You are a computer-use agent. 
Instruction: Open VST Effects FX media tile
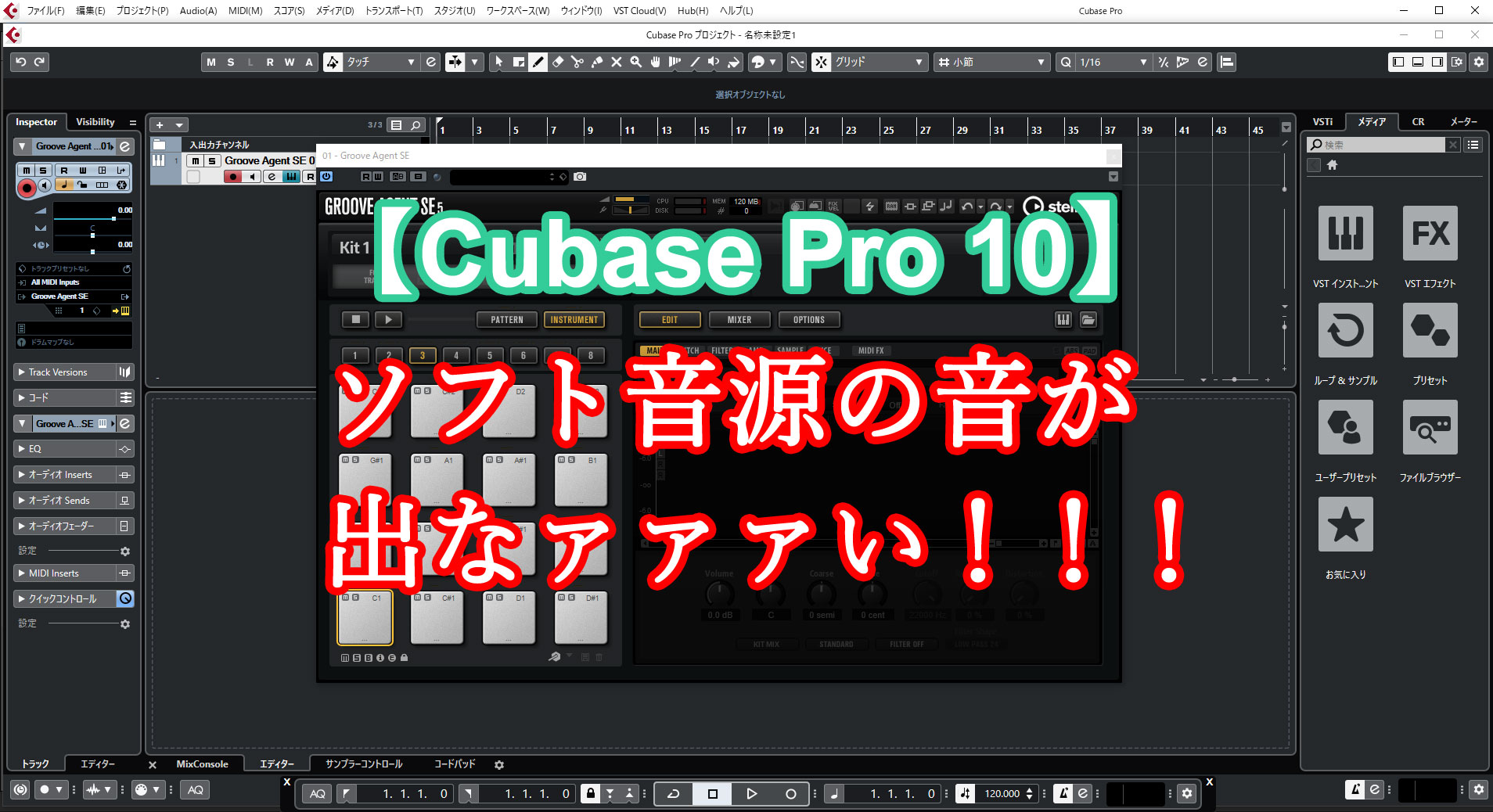[1430, 233]
